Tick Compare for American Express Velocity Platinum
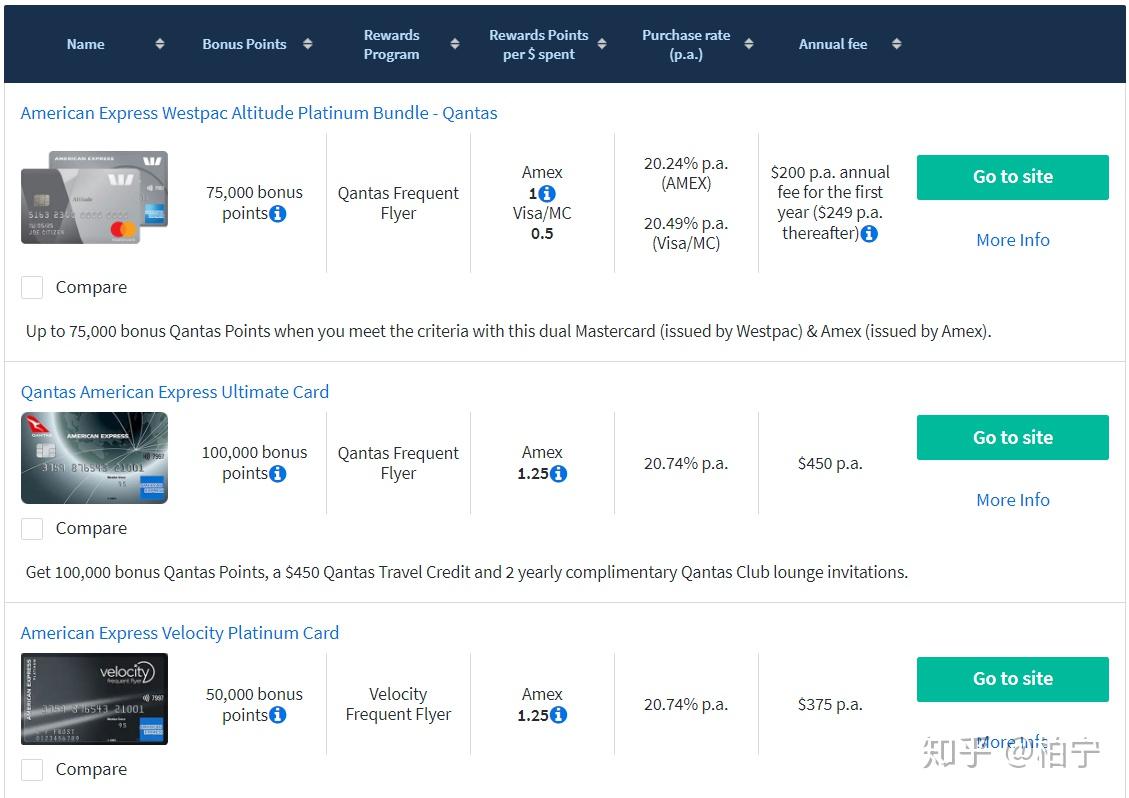 click(32, 770)
